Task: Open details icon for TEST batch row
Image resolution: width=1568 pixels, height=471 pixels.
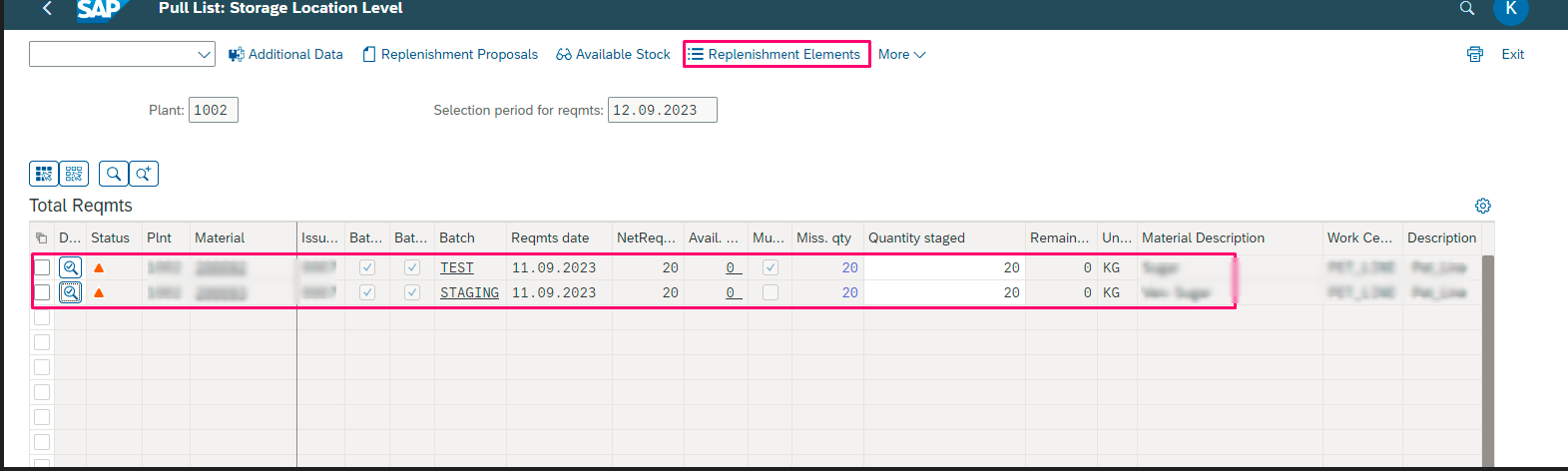Action: coord(70,267)
